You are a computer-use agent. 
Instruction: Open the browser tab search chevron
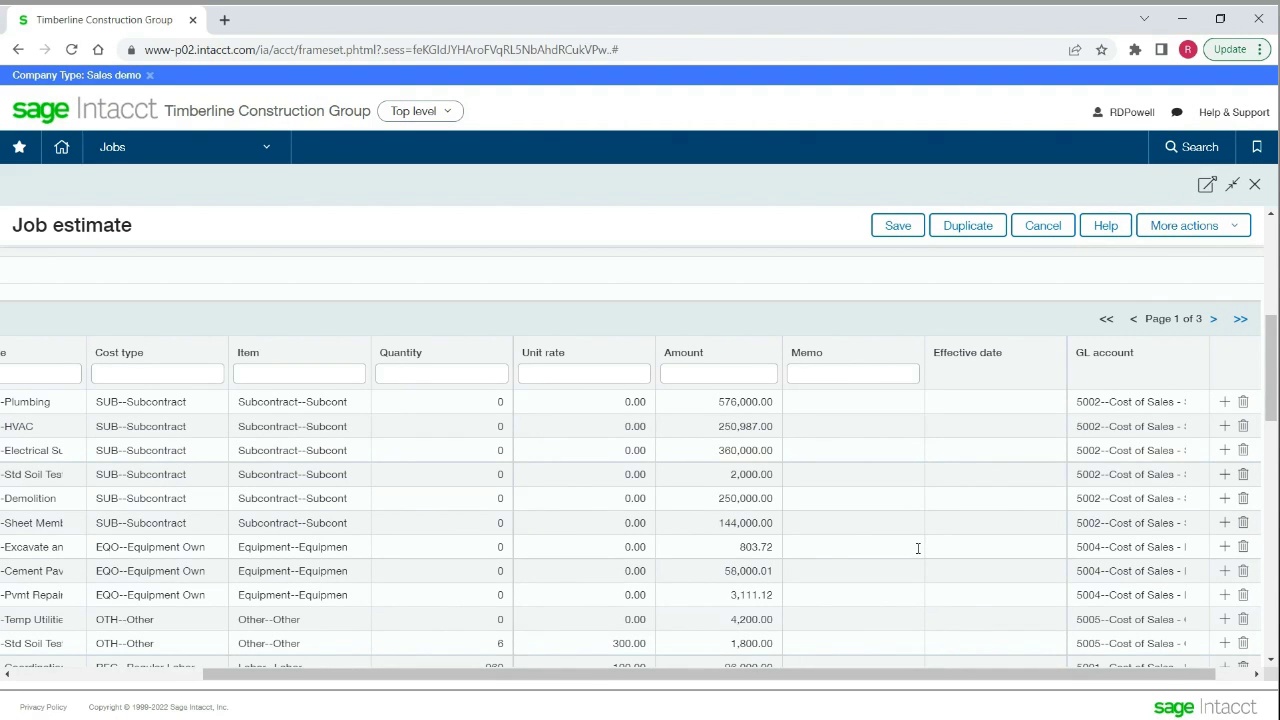click(1144, 19)
